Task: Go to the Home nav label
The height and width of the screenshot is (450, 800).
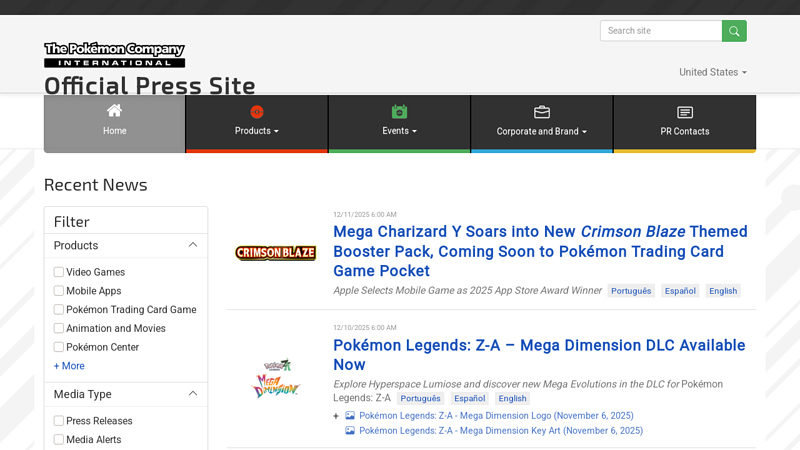Action: coord(114,131)
